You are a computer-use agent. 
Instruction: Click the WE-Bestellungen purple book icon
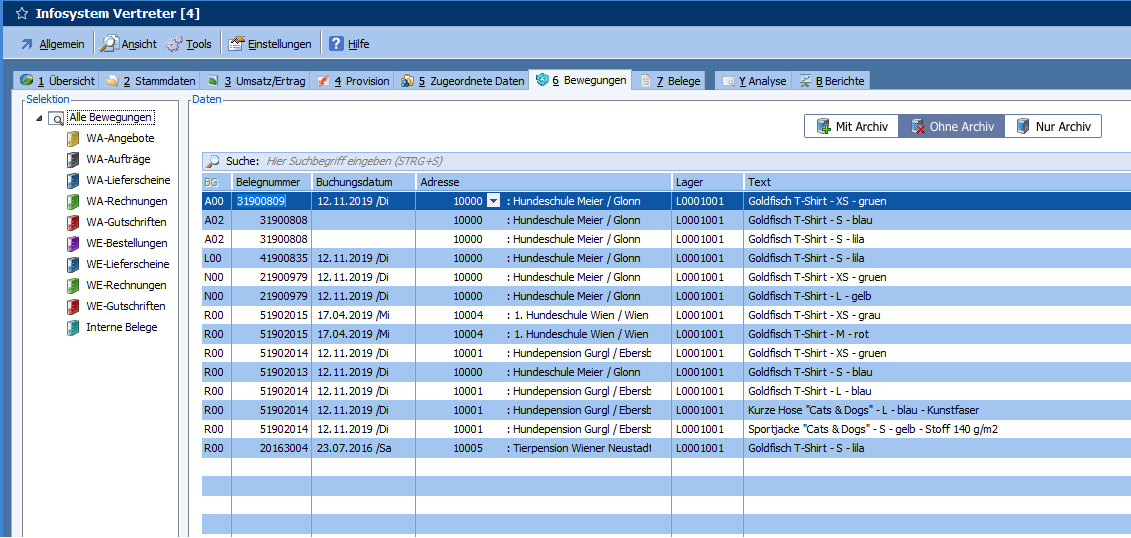tap(73, 244)
